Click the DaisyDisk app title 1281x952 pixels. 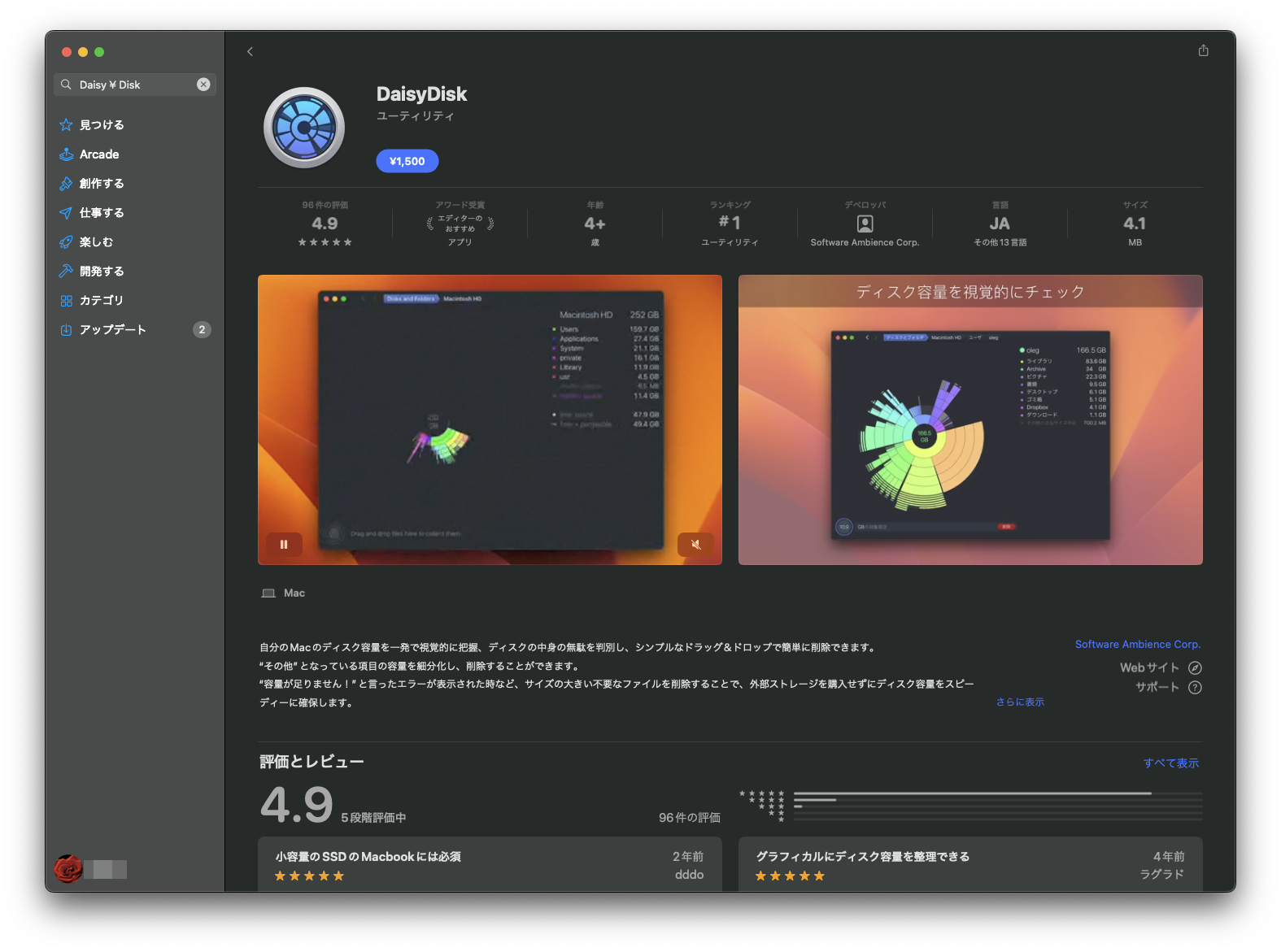pos(421,94)
